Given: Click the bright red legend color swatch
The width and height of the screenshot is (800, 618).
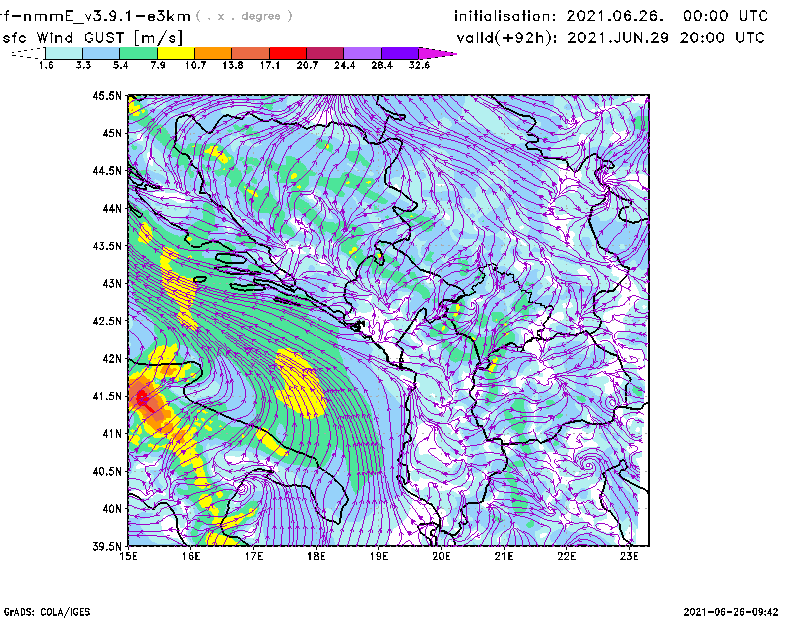Looking at the screenshot, I should click(x=288, y=53).
